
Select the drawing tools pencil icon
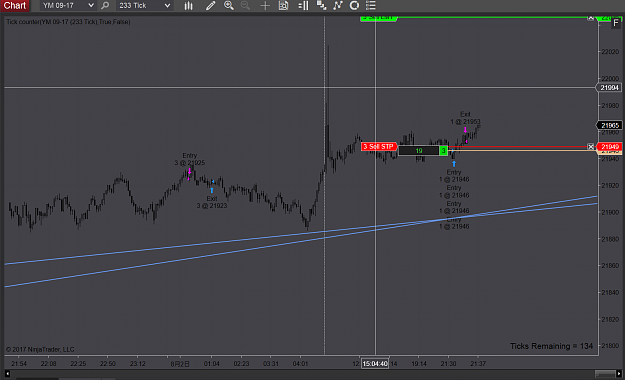click(210, 6)
